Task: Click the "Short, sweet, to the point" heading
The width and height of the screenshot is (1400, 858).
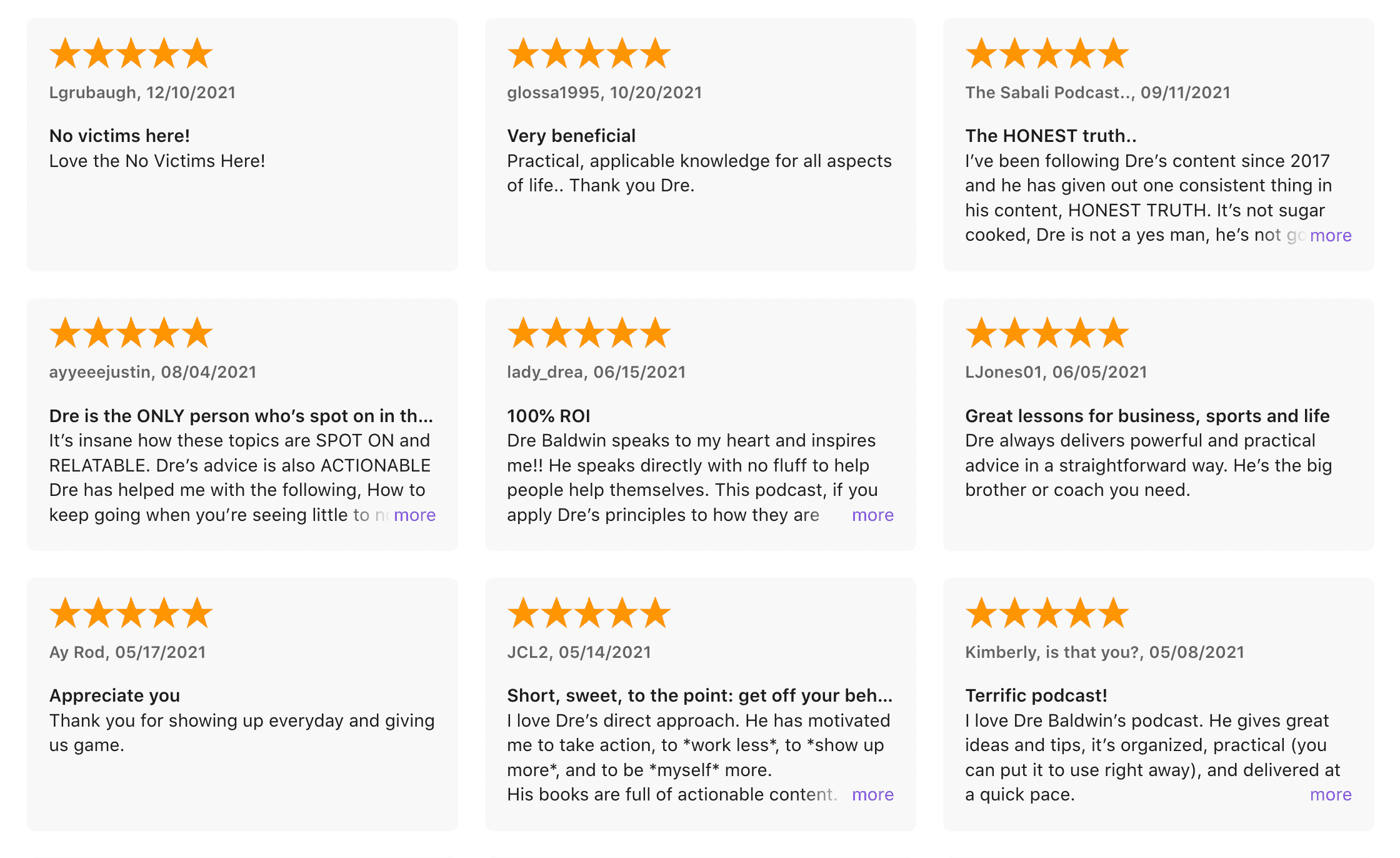Action: tap(699, 695)
